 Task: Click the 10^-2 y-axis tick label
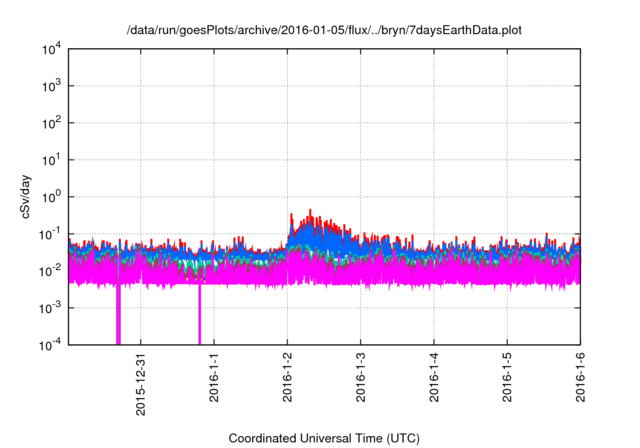50,271
